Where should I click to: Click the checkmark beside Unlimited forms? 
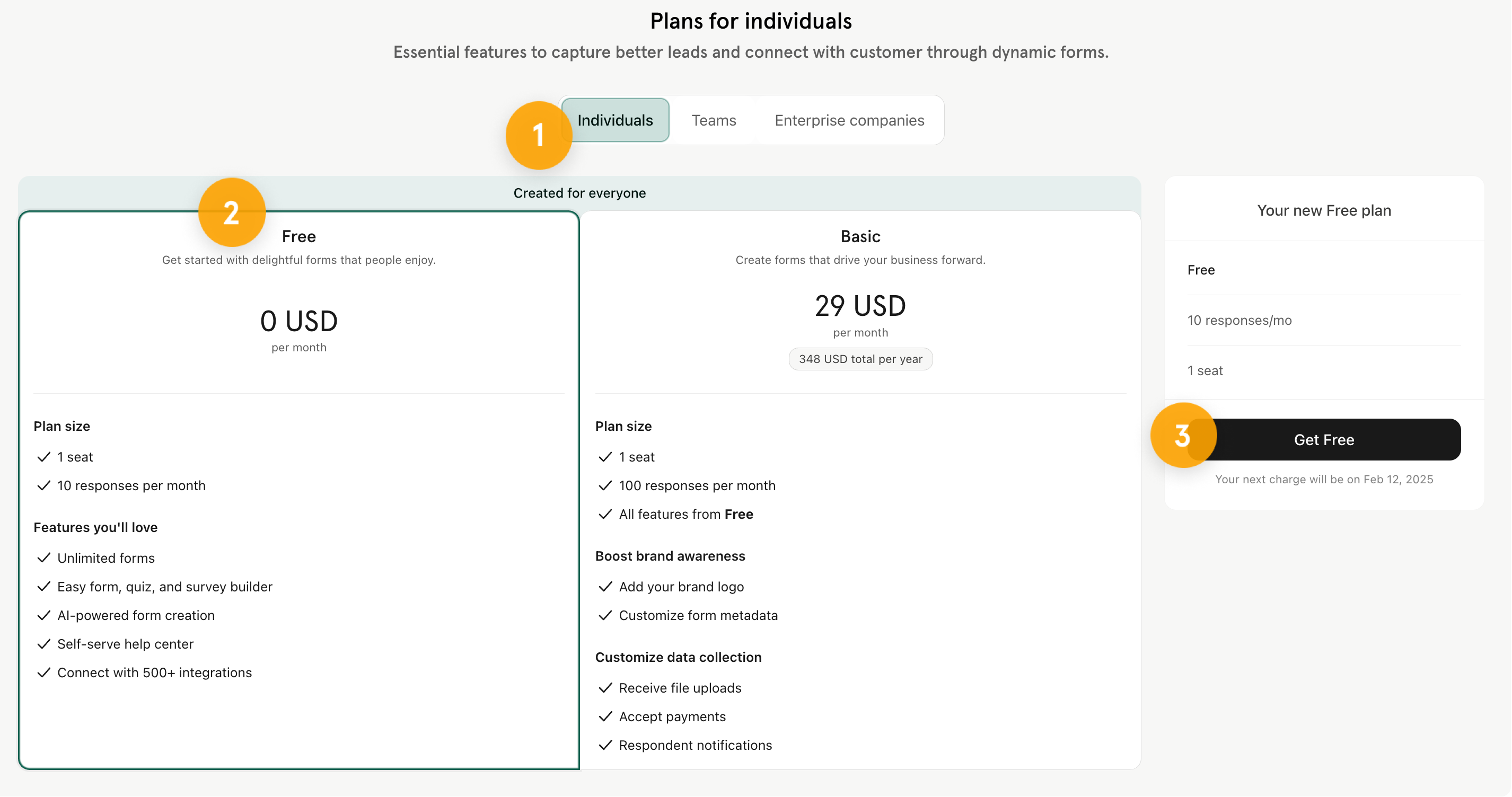click(x=43, y=557)
